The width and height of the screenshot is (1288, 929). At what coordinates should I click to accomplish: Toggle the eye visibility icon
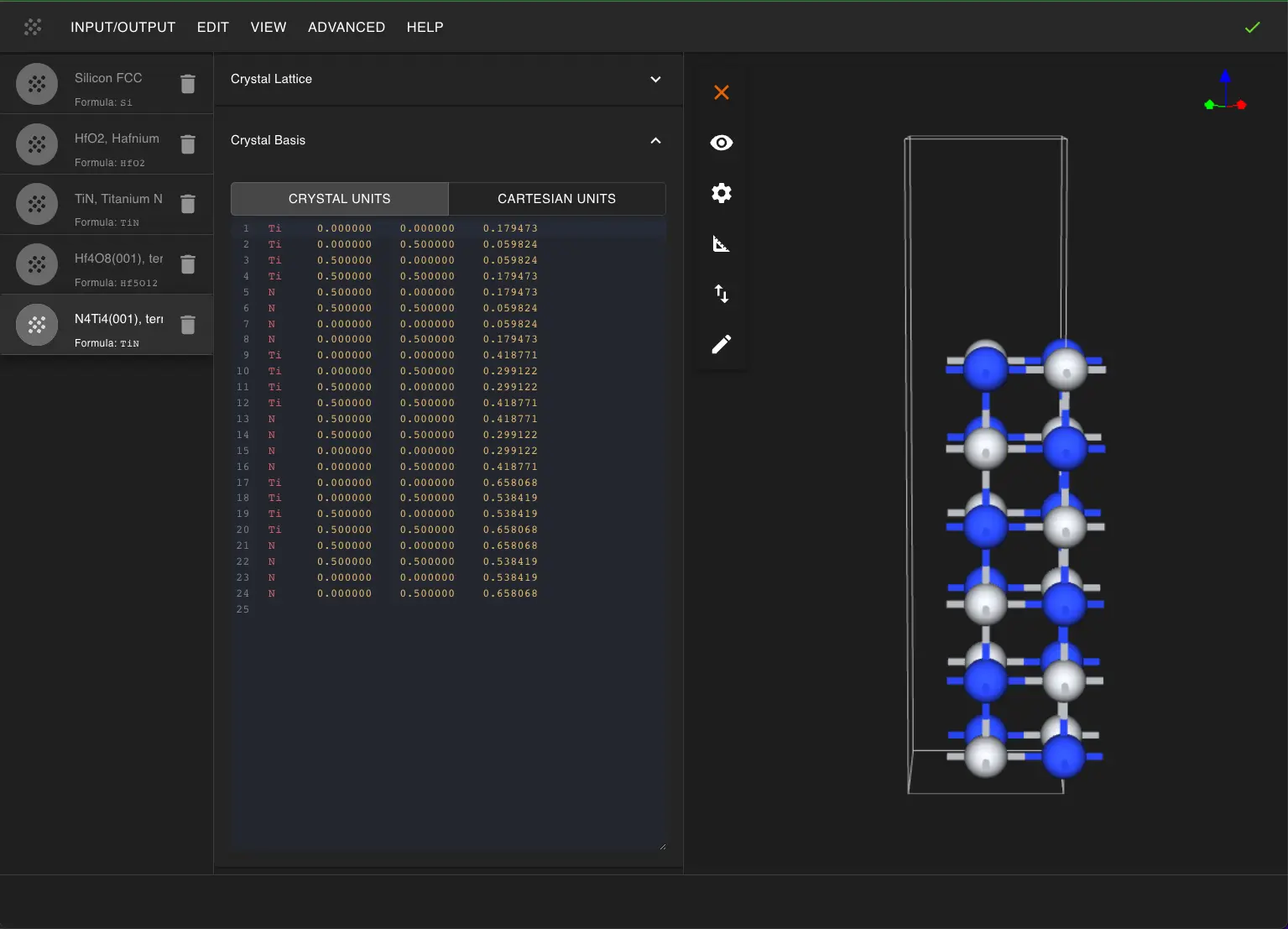(722, 143)
